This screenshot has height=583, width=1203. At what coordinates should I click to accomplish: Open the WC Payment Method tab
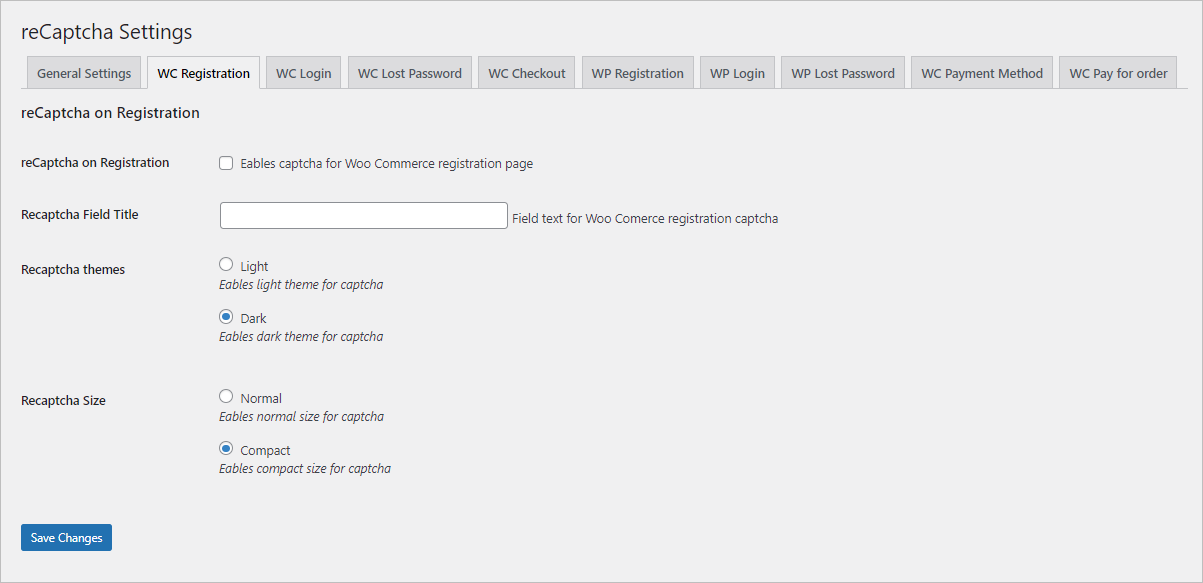point(981,72)
